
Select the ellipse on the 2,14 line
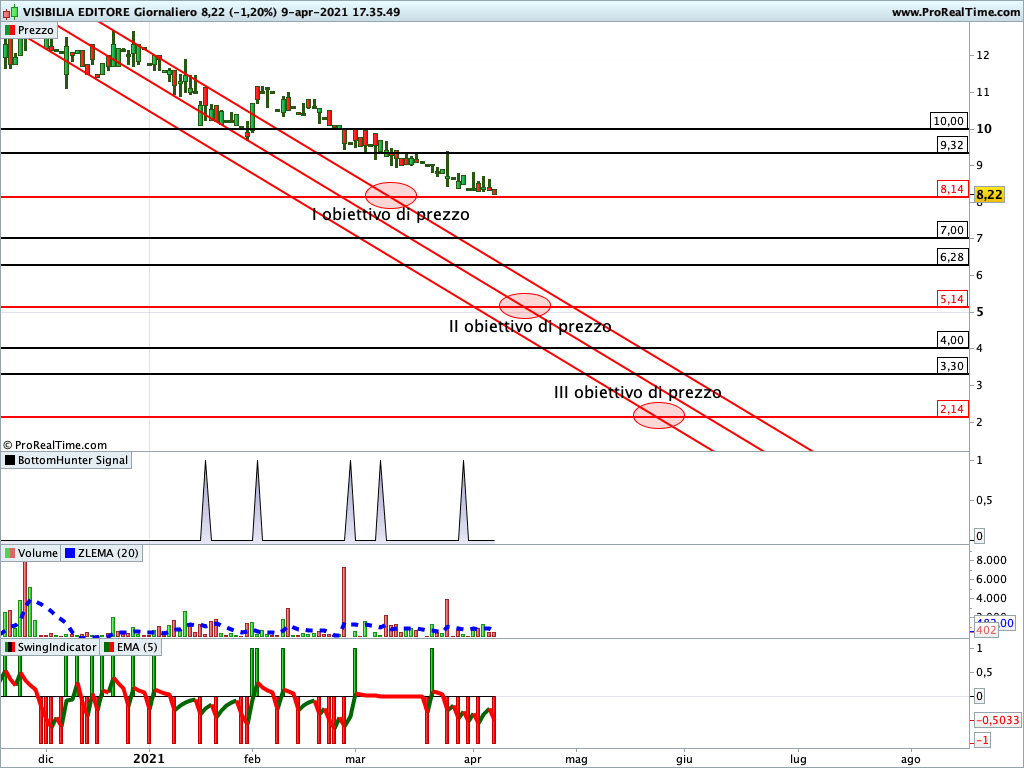click(x=659, y=416)
